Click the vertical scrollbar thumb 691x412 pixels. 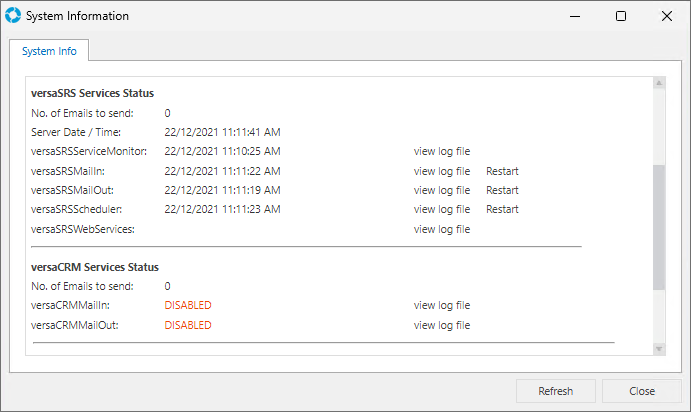[659, 228]
